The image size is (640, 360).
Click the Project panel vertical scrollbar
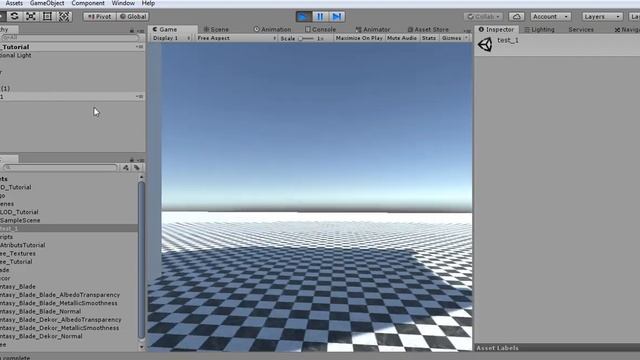click(141, 260)
